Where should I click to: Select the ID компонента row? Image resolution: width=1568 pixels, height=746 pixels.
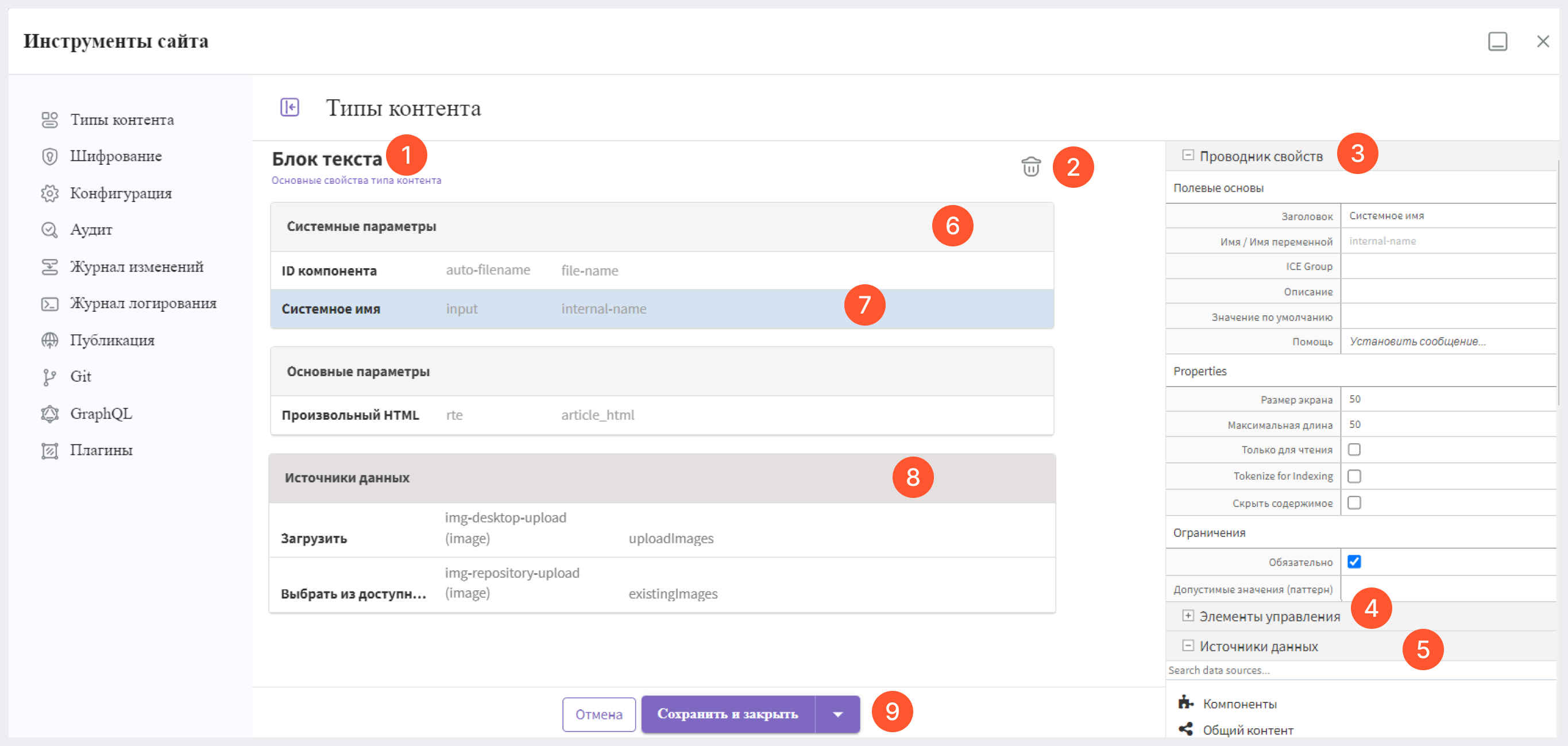tap(662, 270)
